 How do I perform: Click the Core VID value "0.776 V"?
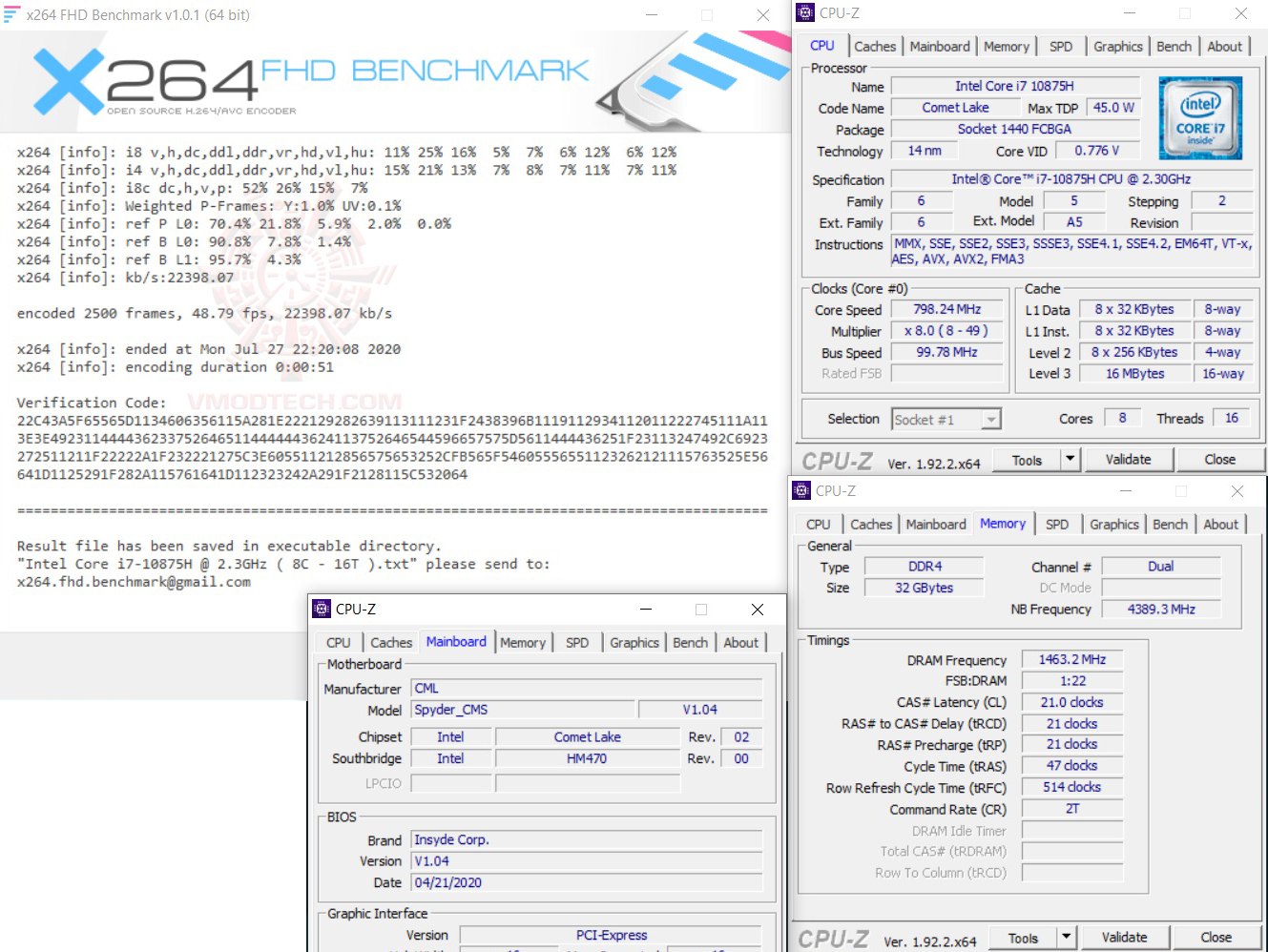1096,151
